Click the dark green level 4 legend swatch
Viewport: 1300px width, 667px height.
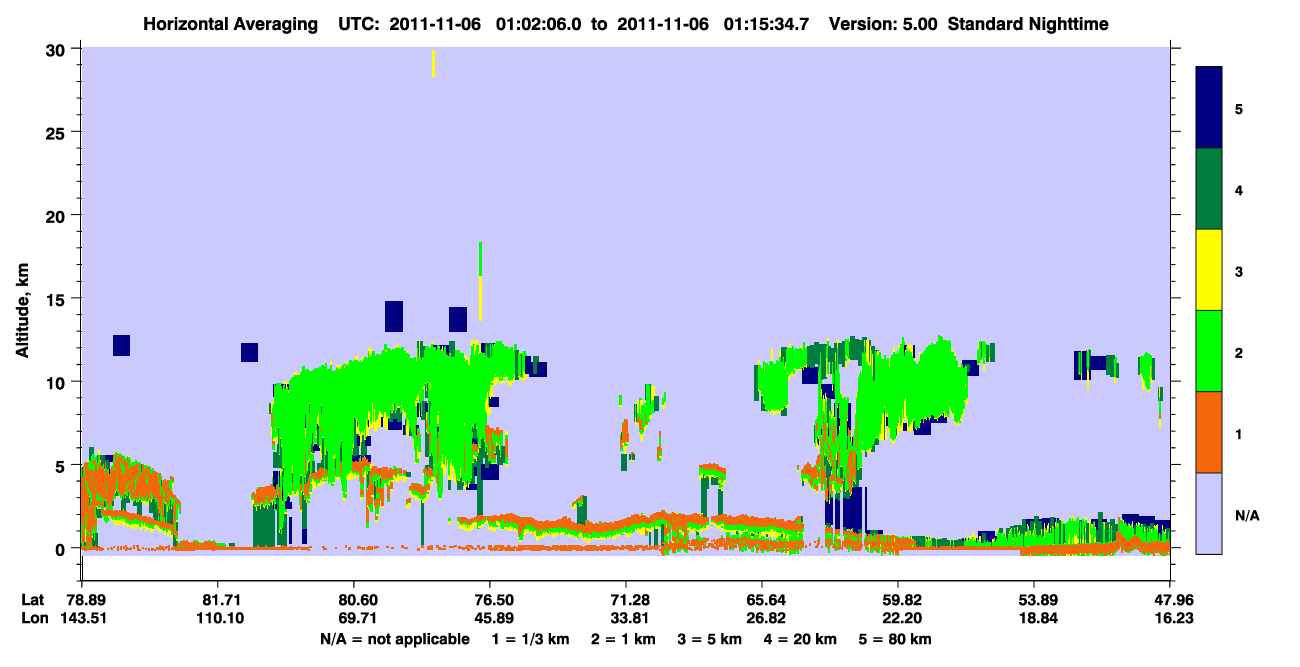coord(1209,189)
